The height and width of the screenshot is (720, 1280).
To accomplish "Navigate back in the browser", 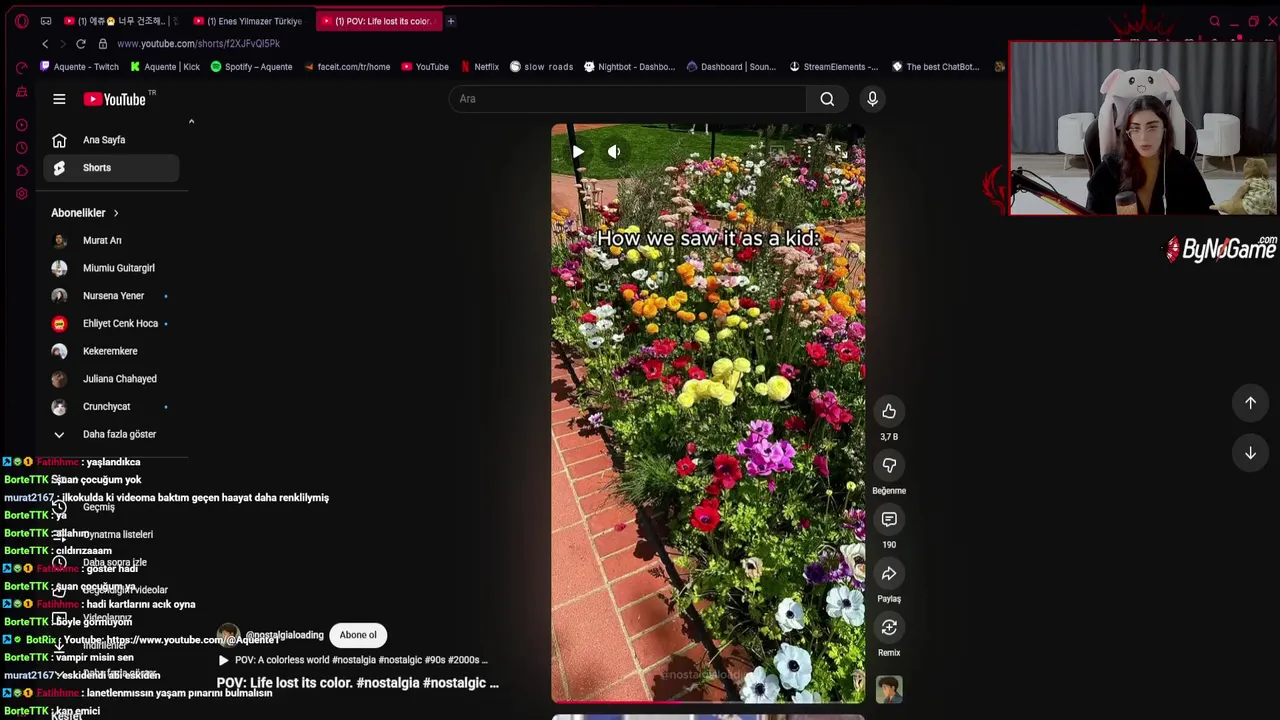I will point(45,44).
